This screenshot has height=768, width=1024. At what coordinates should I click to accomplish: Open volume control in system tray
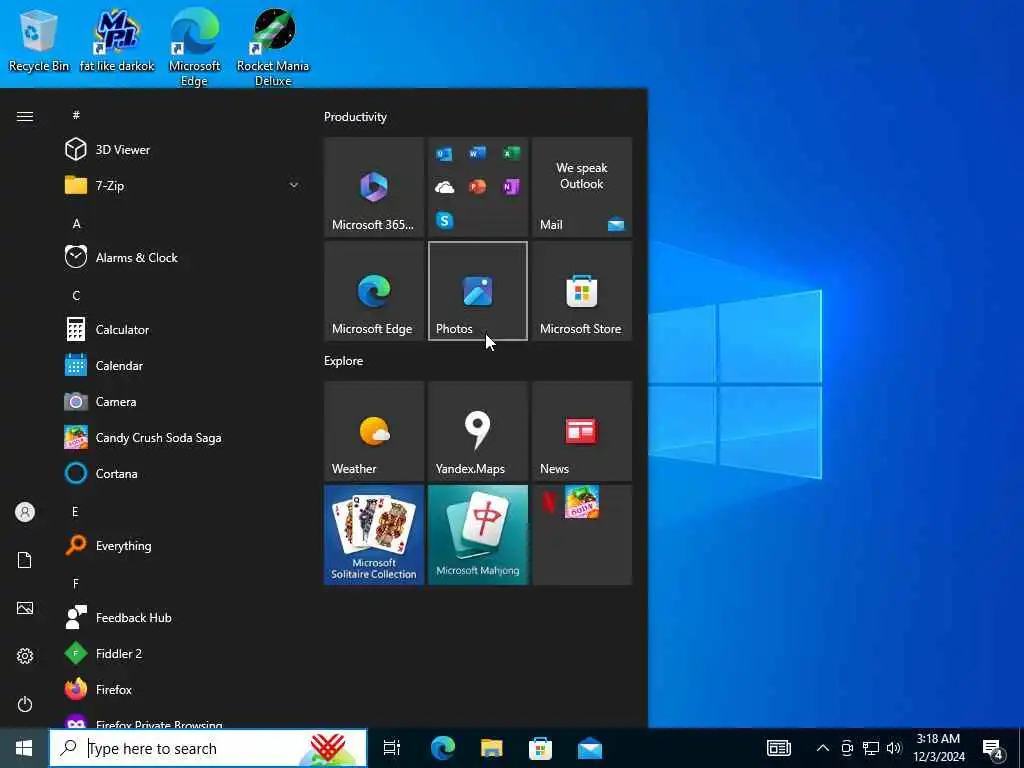pyautogui.click(x=894, y=748)
